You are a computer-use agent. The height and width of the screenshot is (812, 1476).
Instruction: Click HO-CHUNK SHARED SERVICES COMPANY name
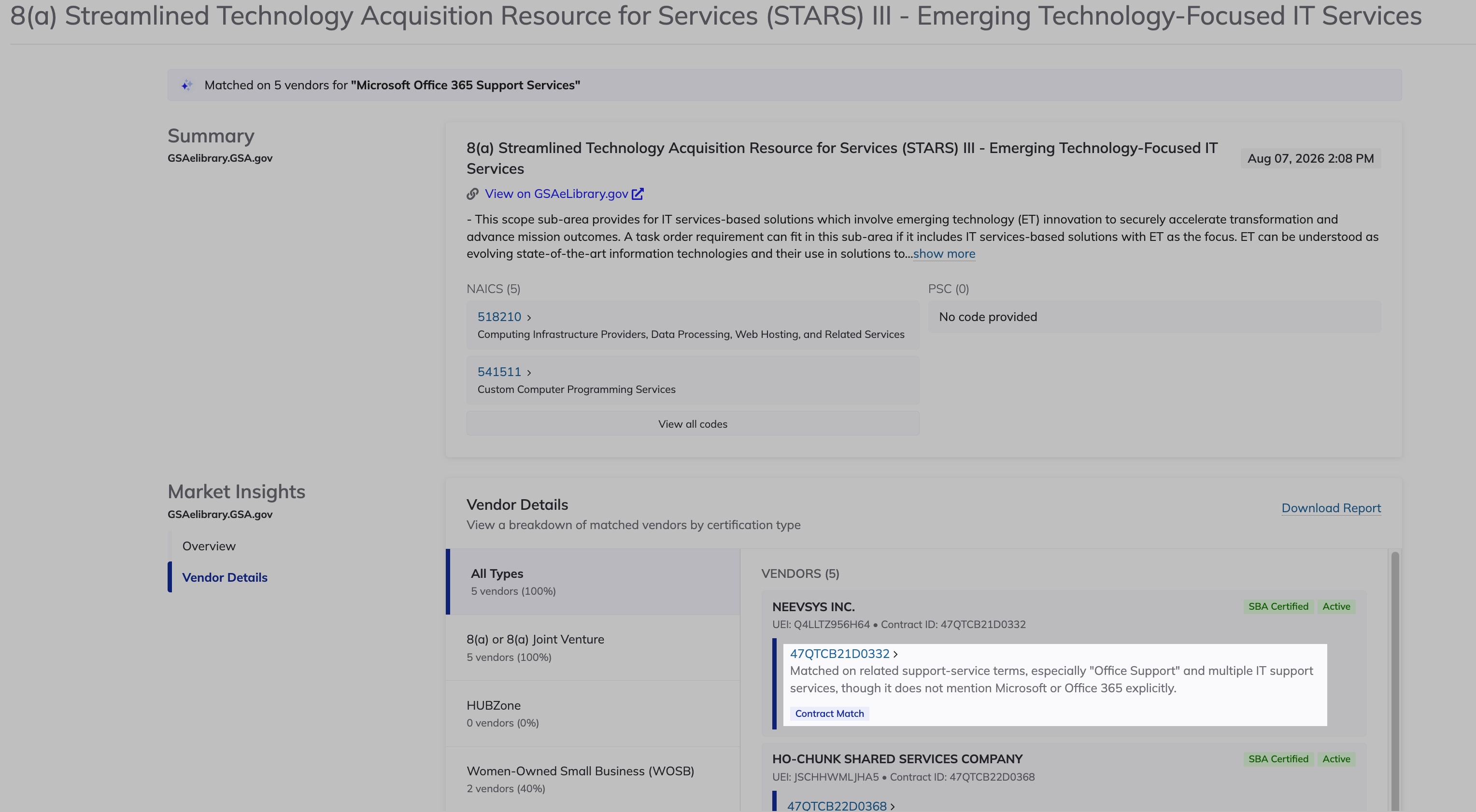pyautogui.click(x=897, y=759)
